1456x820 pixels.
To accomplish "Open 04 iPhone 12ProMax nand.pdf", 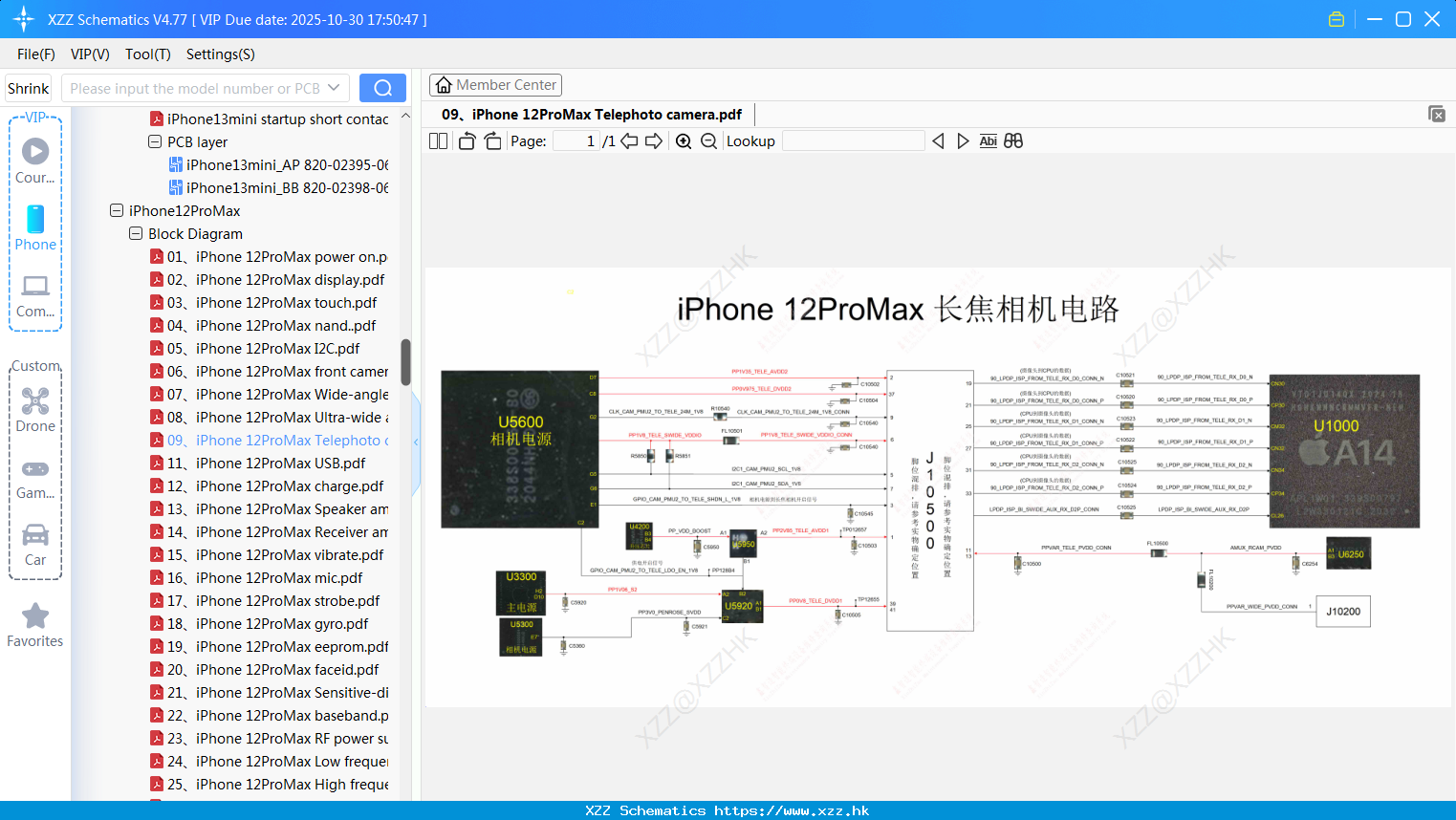I will 263,325.
